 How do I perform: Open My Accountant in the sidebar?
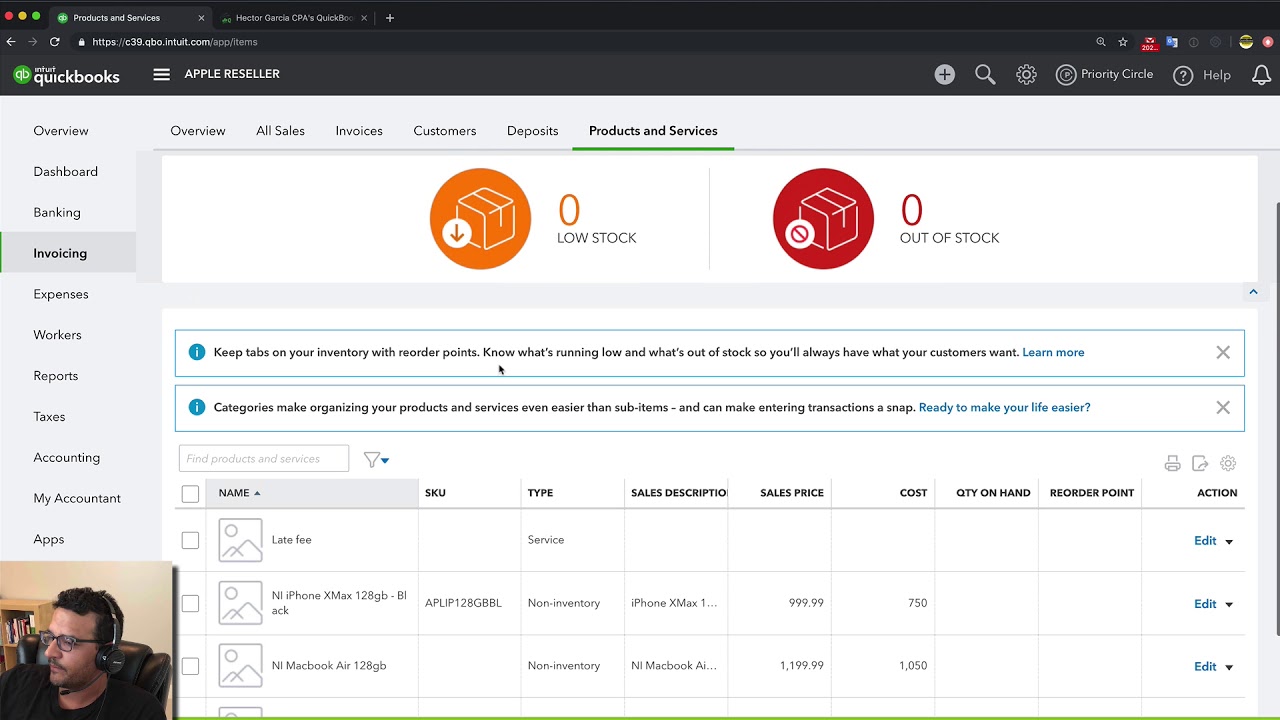pos(77,499)
